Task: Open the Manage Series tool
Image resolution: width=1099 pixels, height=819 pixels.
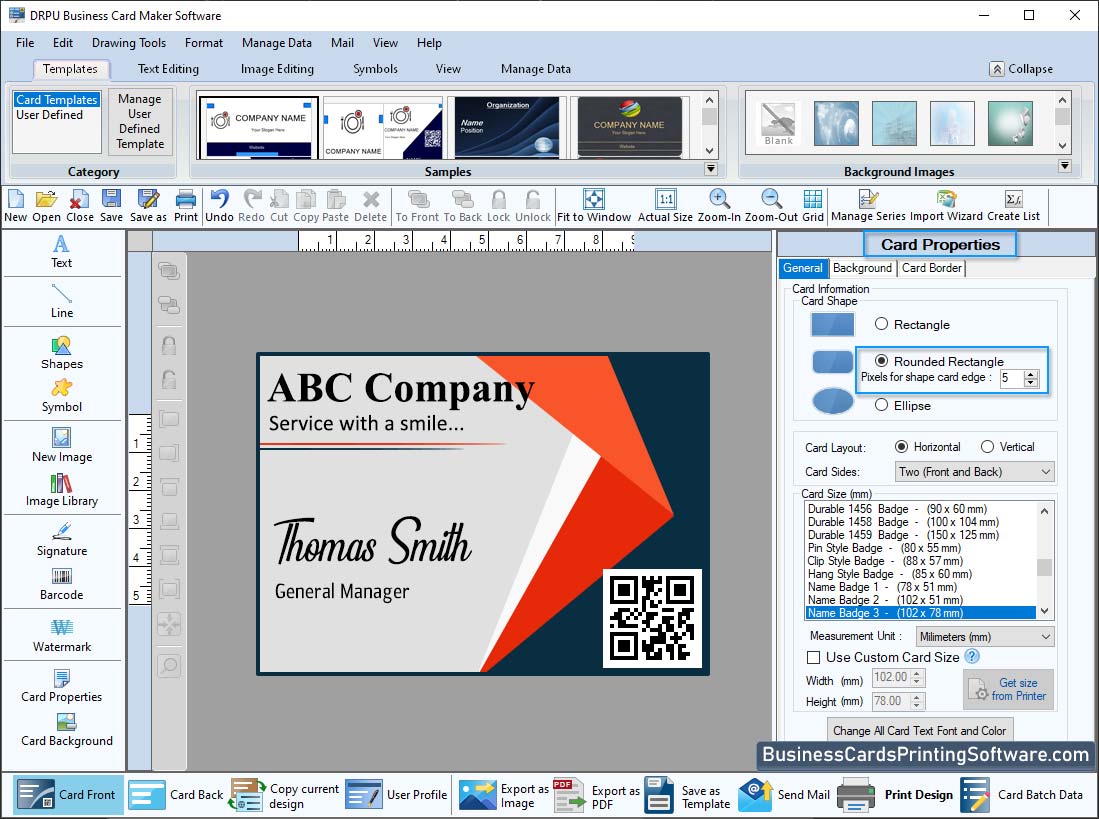Action: [868, 206]
